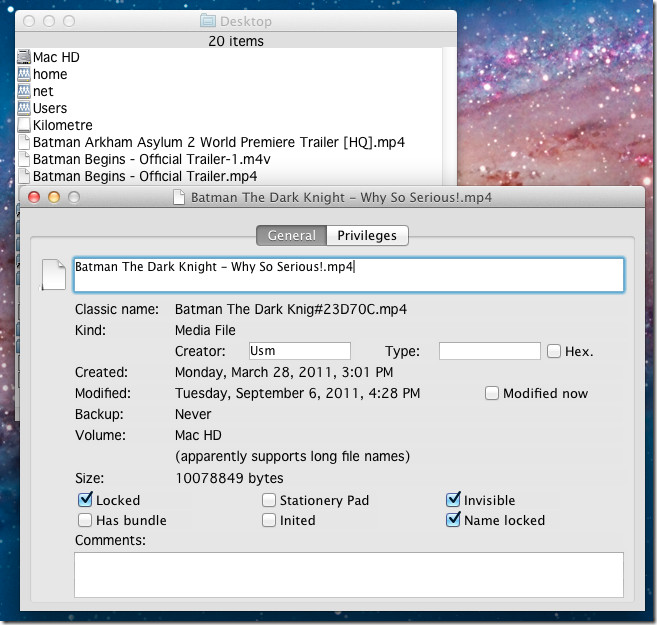Viewport: 657px width, 625px height.
Task: Click the net network icon in Desktop list
Action: 24,91
